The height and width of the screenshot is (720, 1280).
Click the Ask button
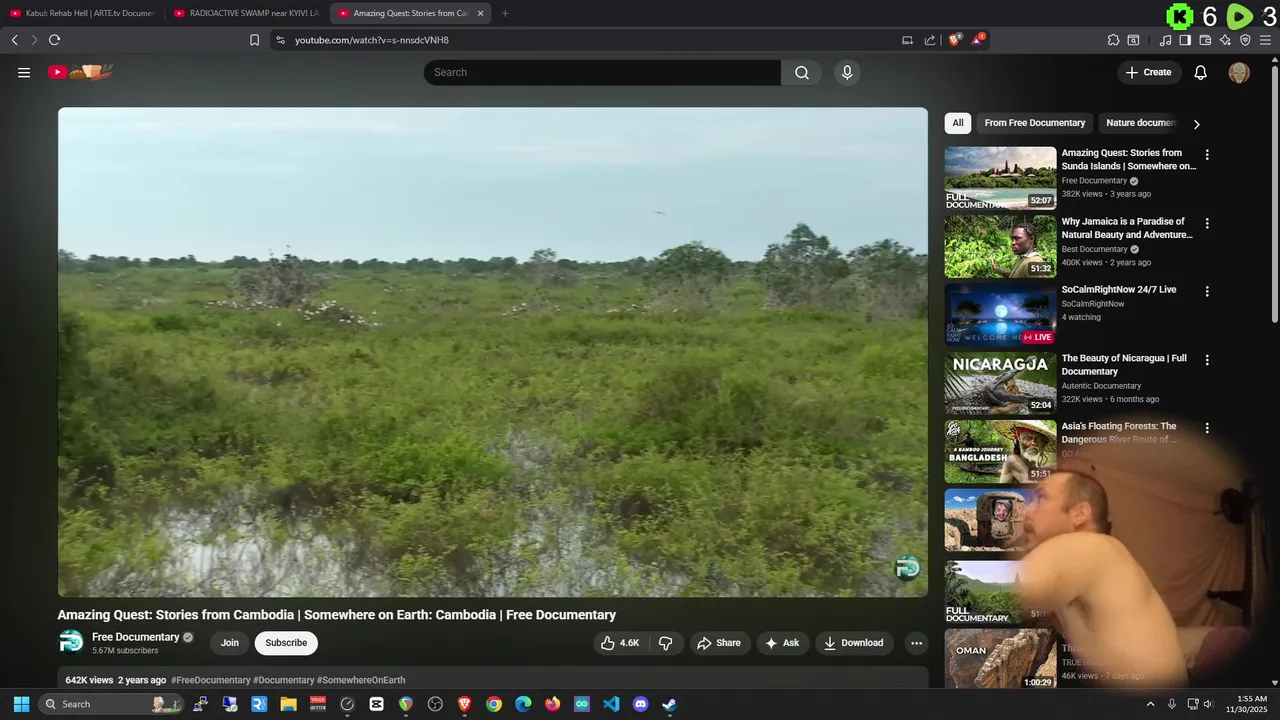tap(782, 643)
